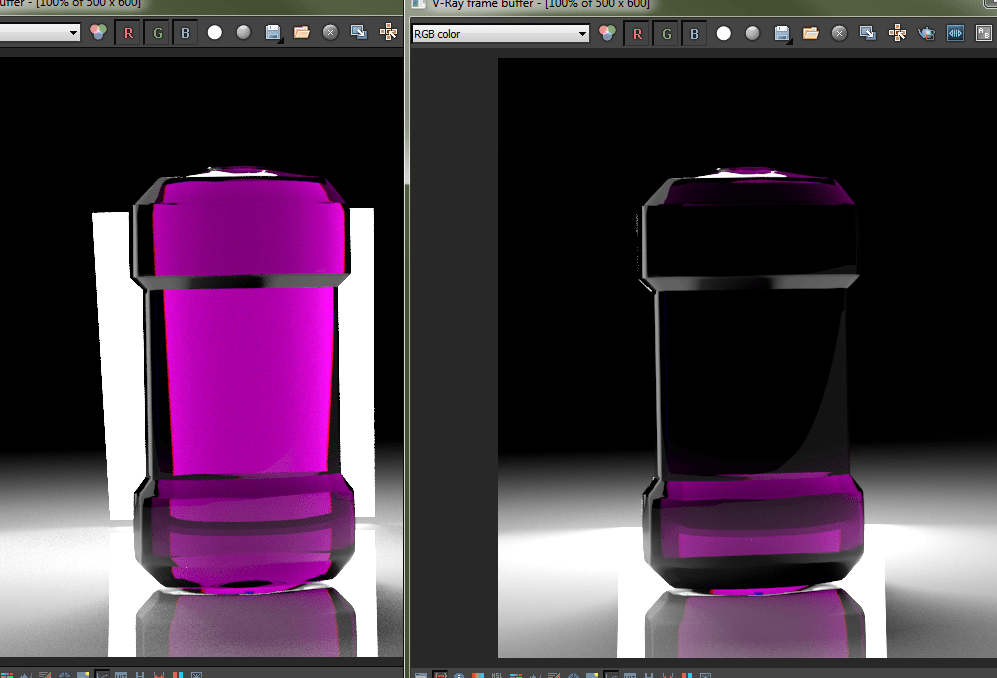Open the RGB color channel dropdown in right frame buffer

pyautogui.click(x=500, y=34)
